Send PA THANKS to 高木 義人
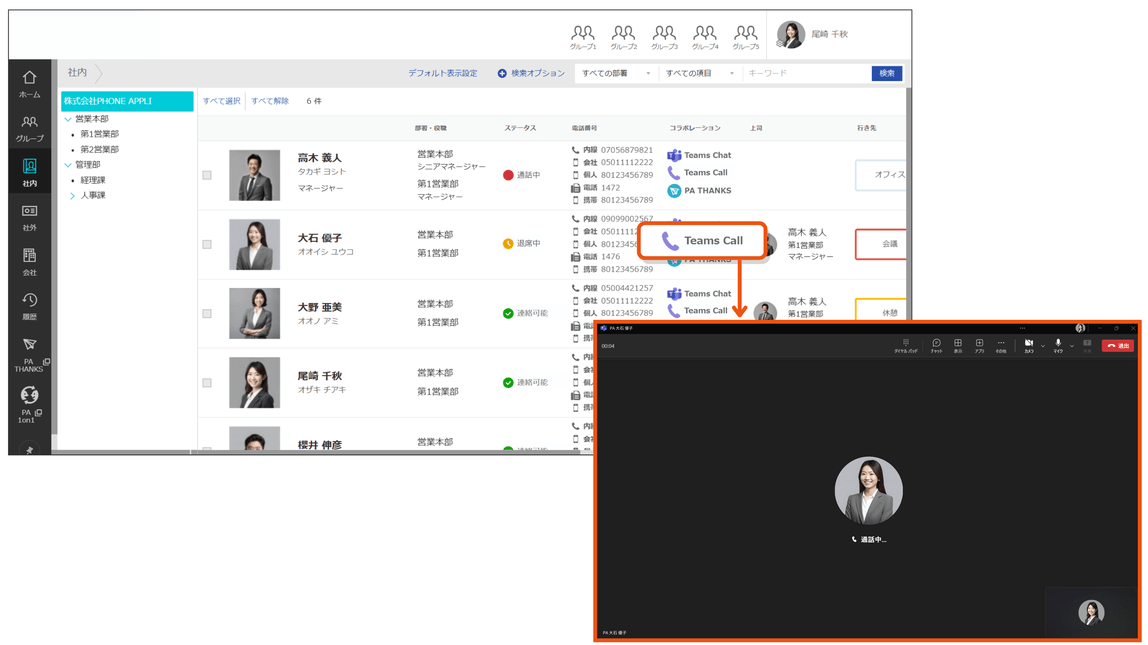The height and width of the screenshot is (645, 1148). click(x=699, y=190)
